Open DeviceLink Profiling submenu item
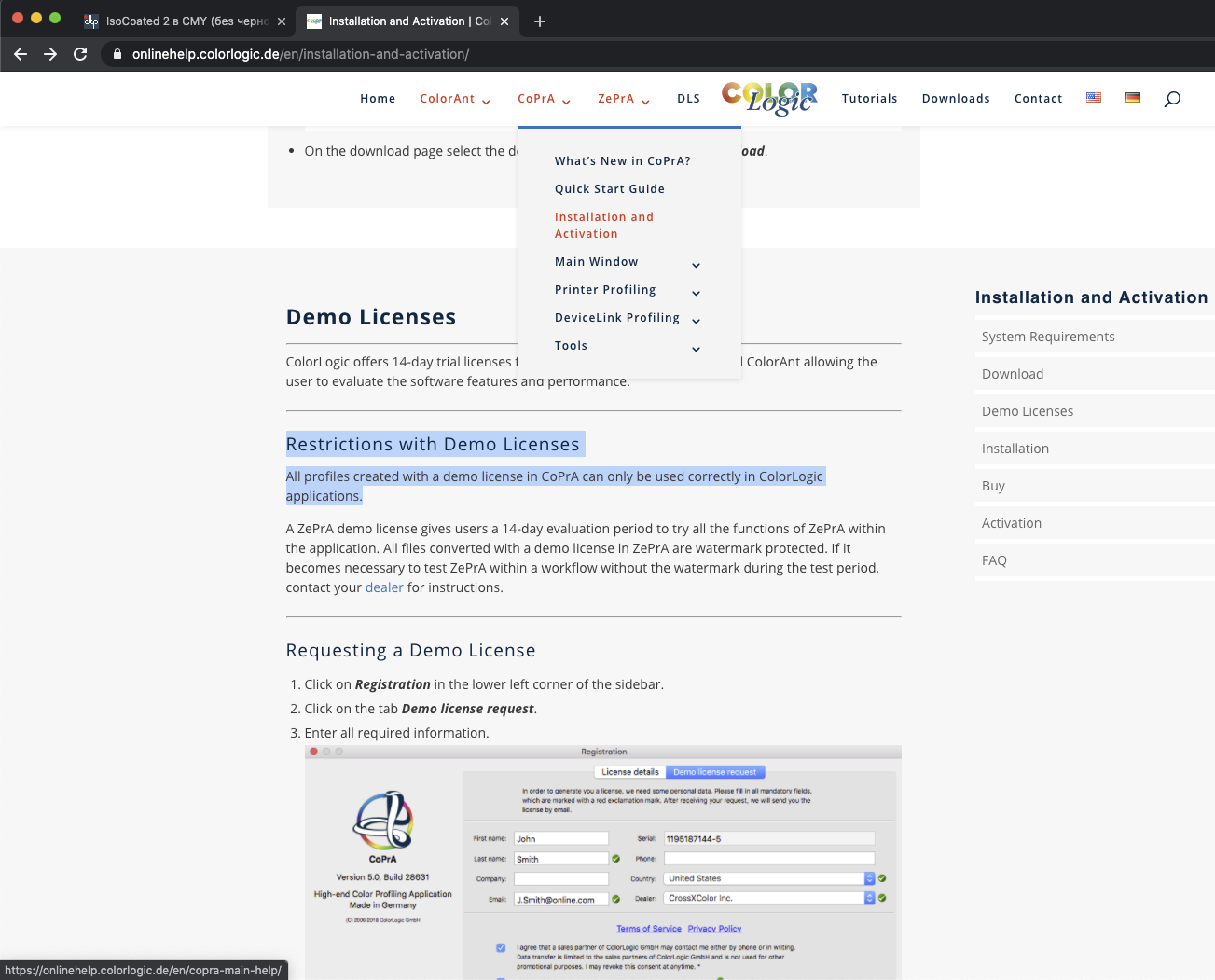The width and height of the screenshot is (1215, 980). click(x=617, y=318)
